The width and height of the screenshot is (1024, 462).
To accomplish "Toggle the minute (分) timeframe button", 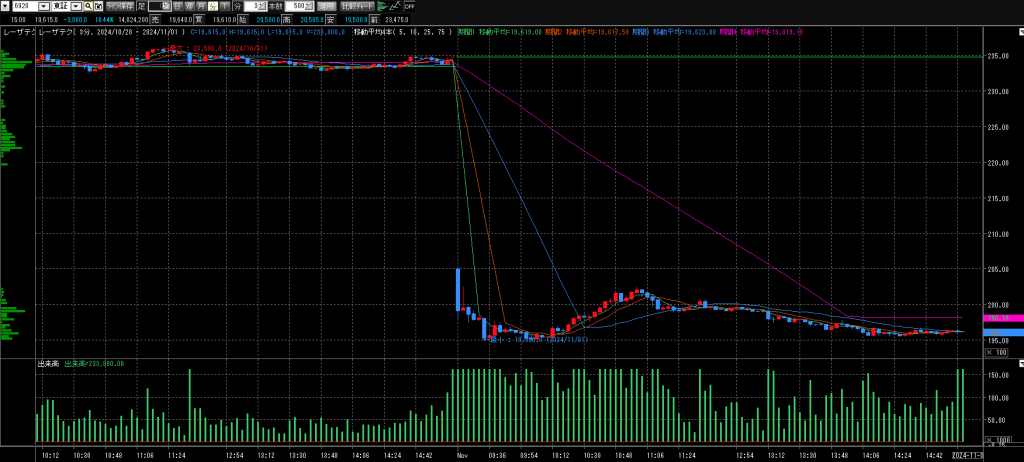I will point(213,6).
